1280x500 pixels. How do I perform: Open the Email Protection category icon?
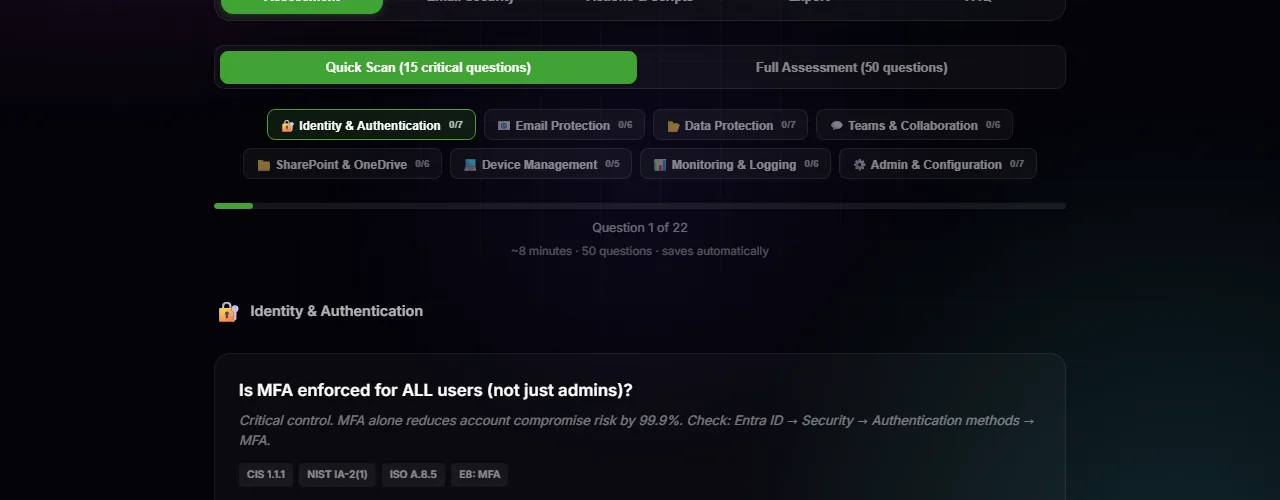pyautogui.click(x=504, y=126)
